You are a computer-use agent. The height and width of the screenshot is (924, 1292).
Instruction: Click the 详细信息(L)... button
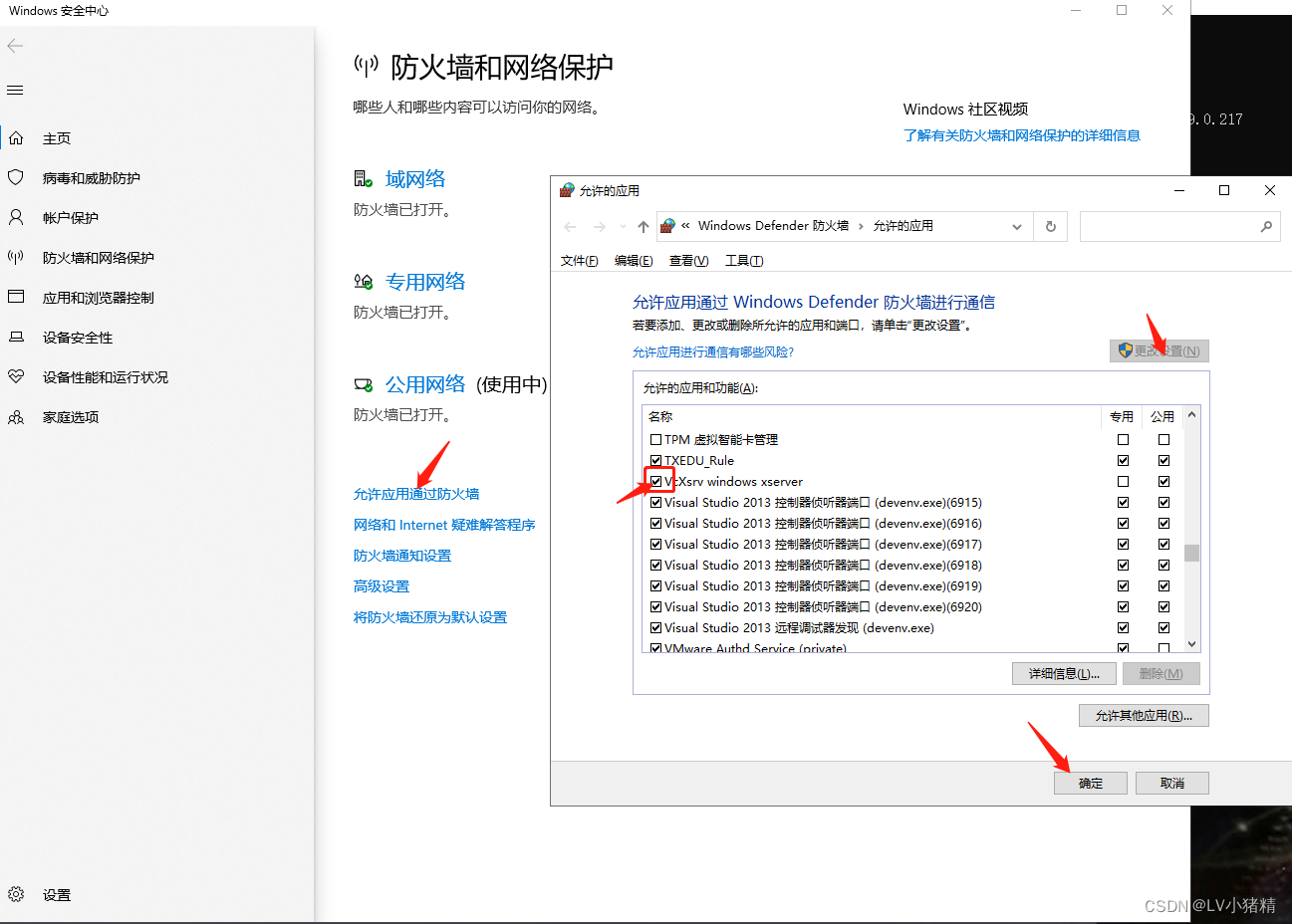point(1063,674)
